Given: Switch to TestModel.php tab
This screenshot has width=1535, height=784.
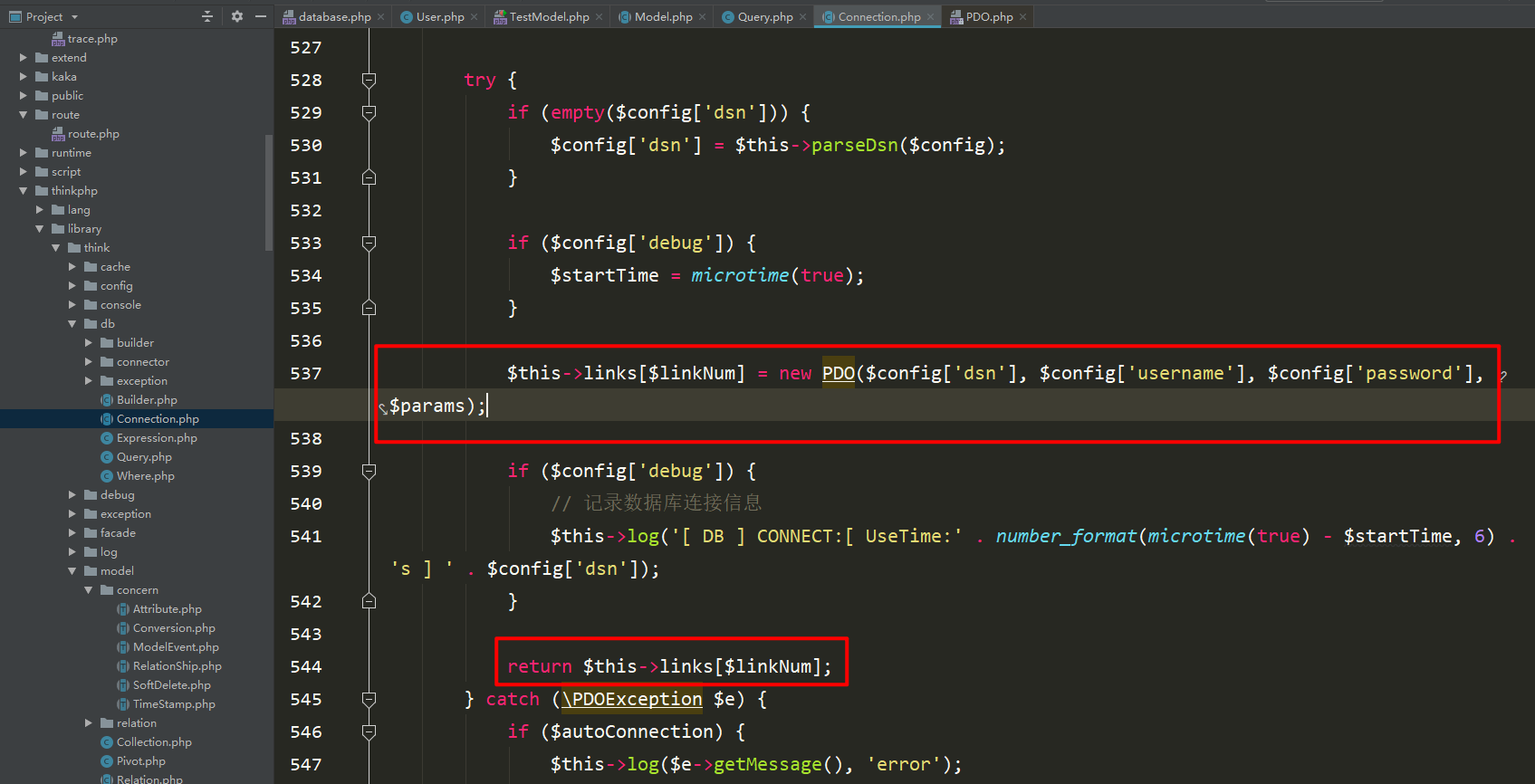Looking at the screenshot, I should [549, 16].
